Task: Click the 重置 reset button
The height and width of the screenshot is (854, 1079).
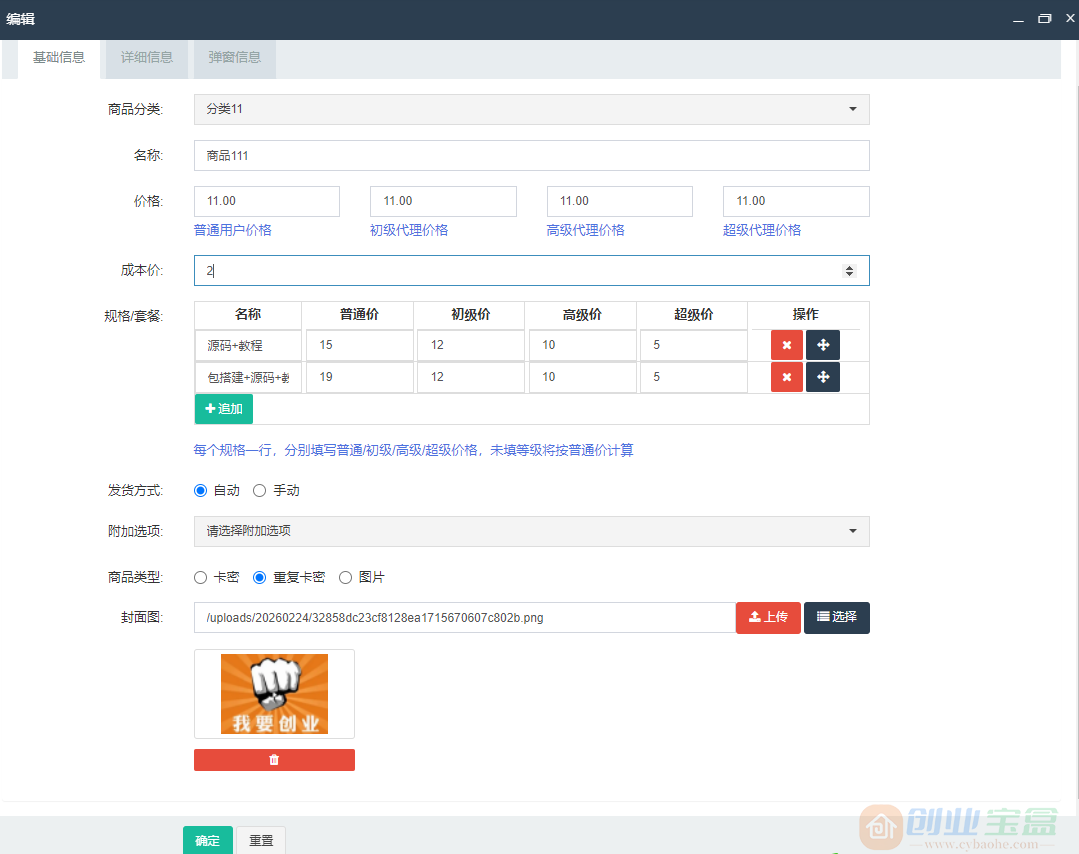Action: point(260,841)
